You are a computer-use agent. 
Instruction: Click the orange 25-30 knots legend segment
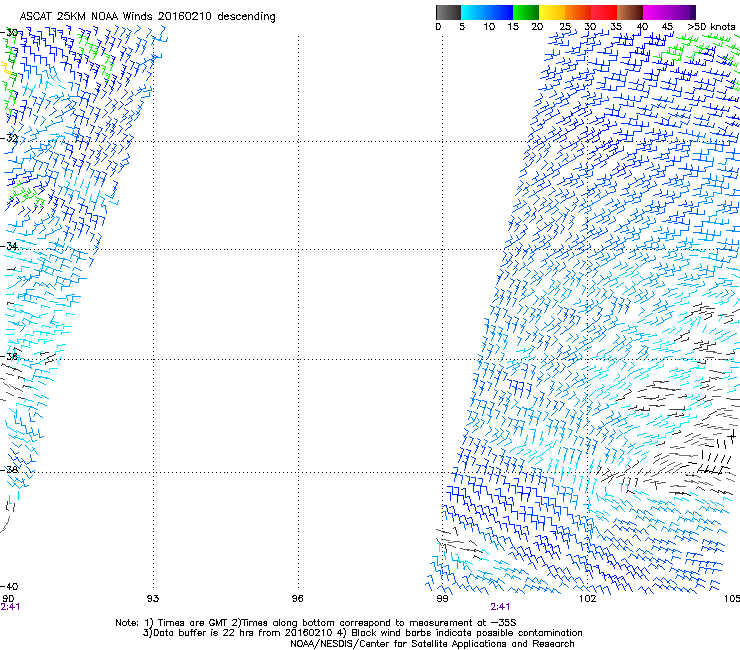(x=578, y=13)
